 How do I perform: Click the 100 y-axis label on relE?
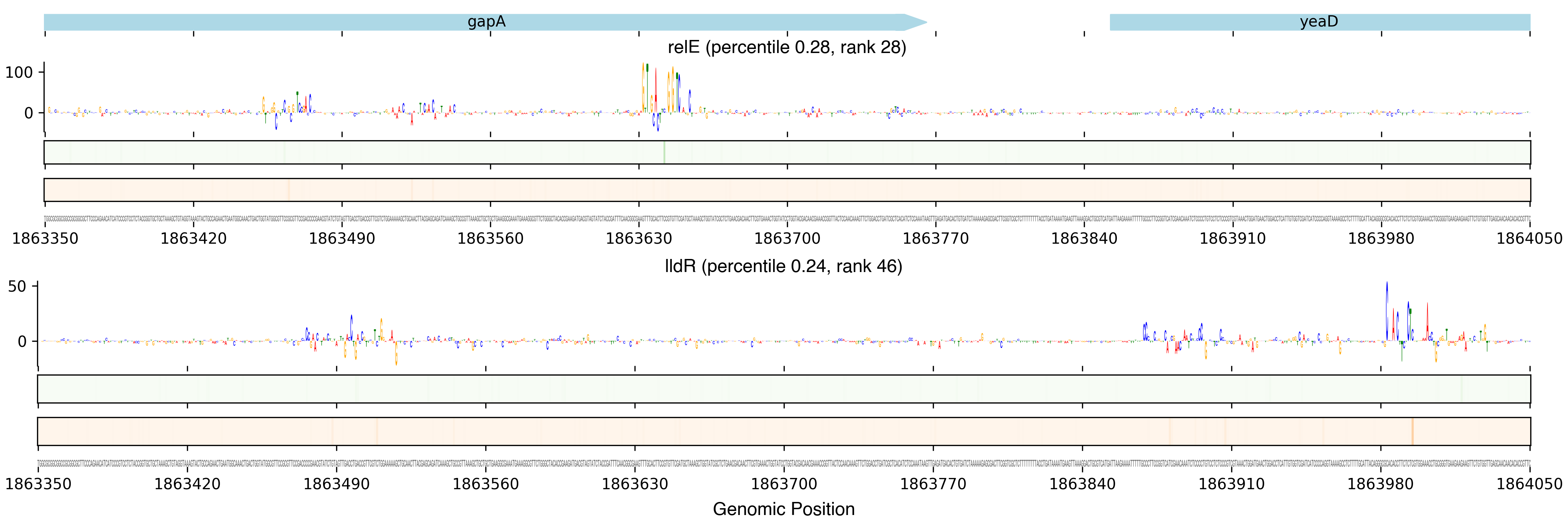[19, 72]
